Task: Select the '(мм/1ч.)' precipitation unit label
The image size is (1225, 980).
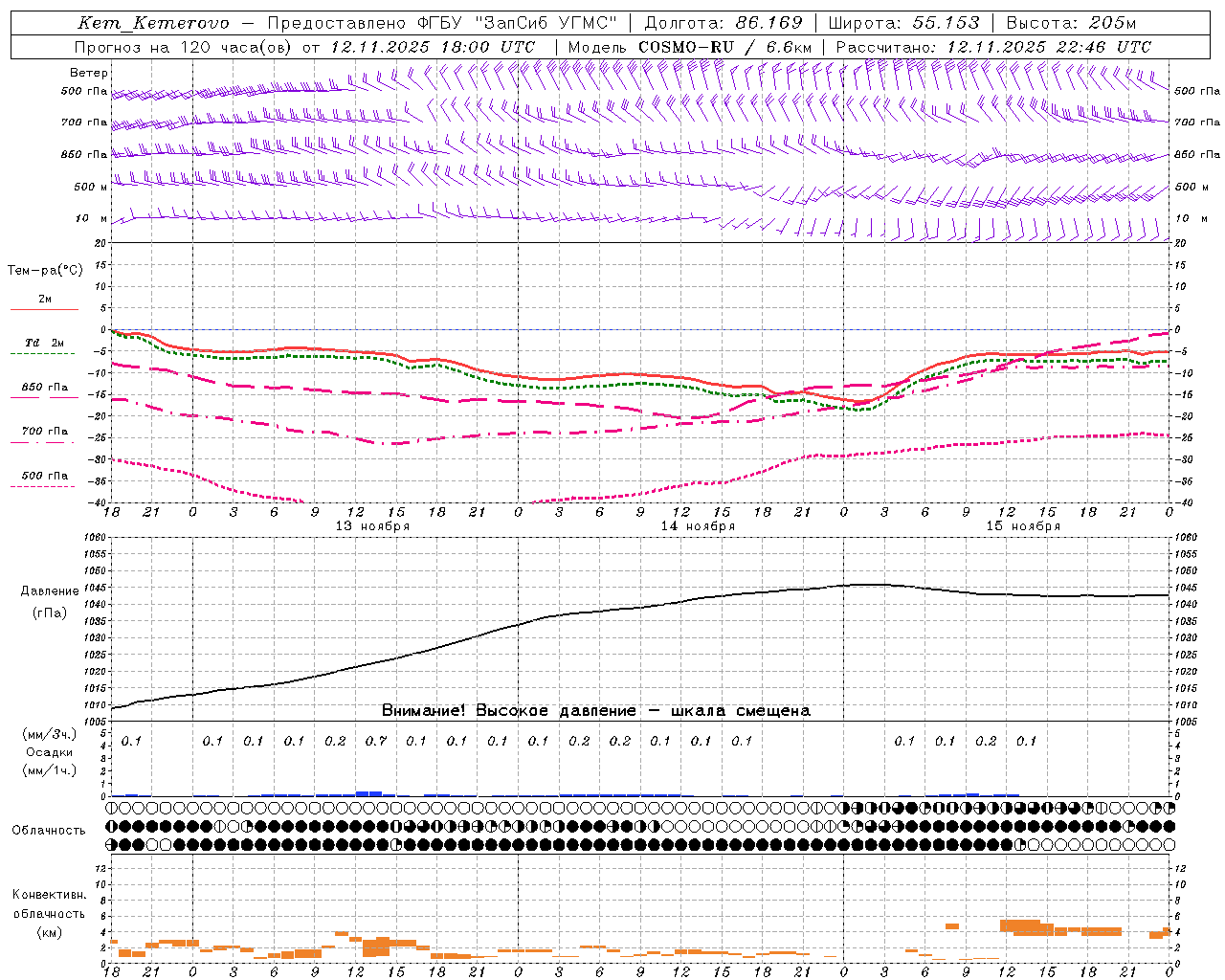Action: click(49, 770)
